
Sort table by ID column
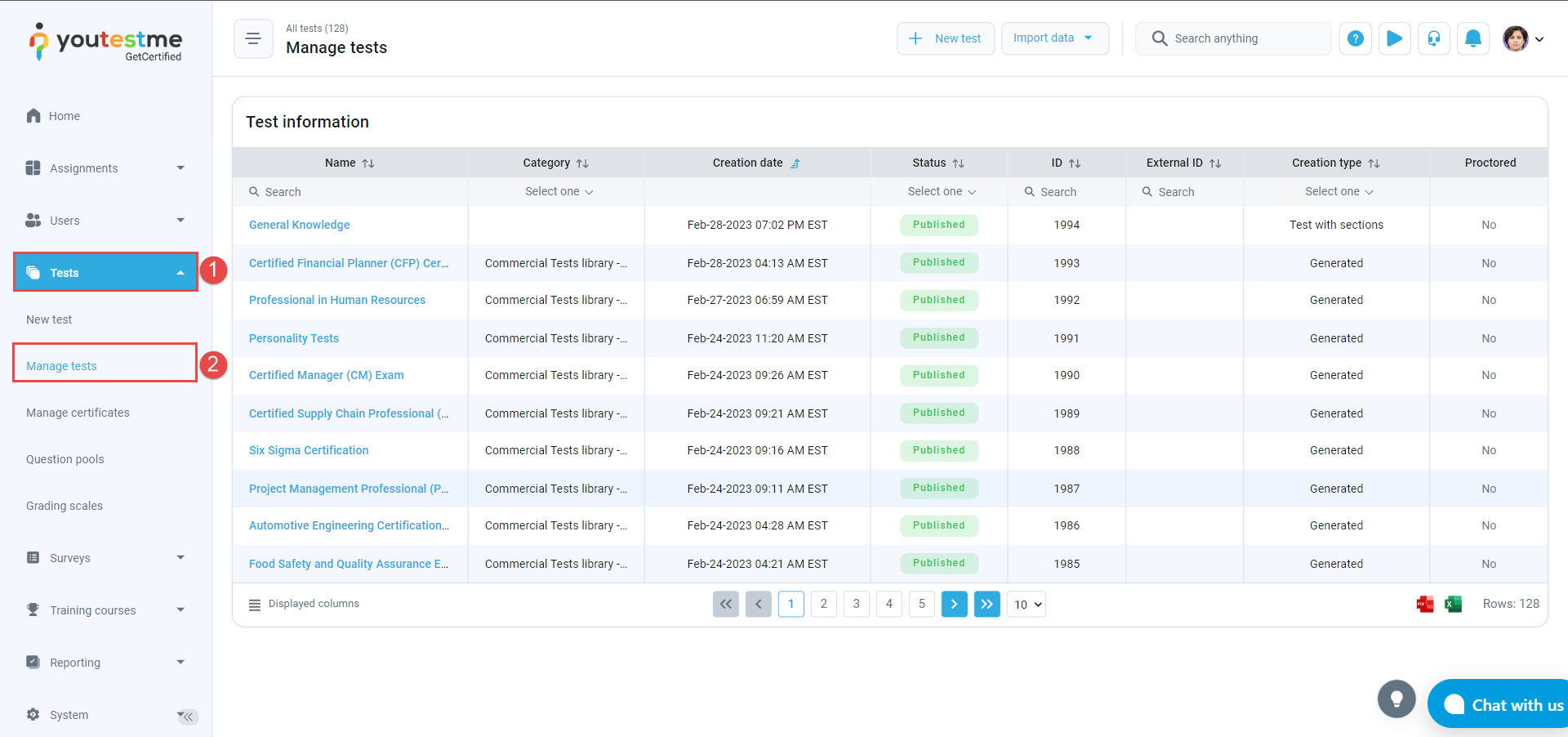click(1074, 163)
